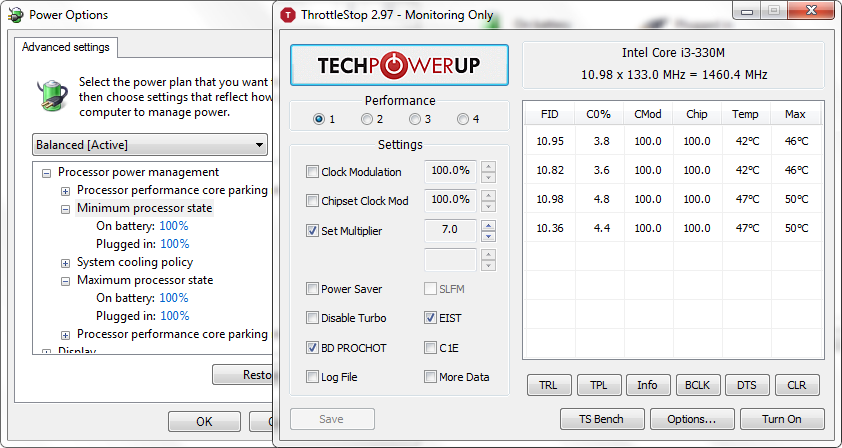Image resolution: width=842 pixels, height=448 pixels.
Task: Uncheck the Set Multiplier checkbox
Action: [312, 231]
